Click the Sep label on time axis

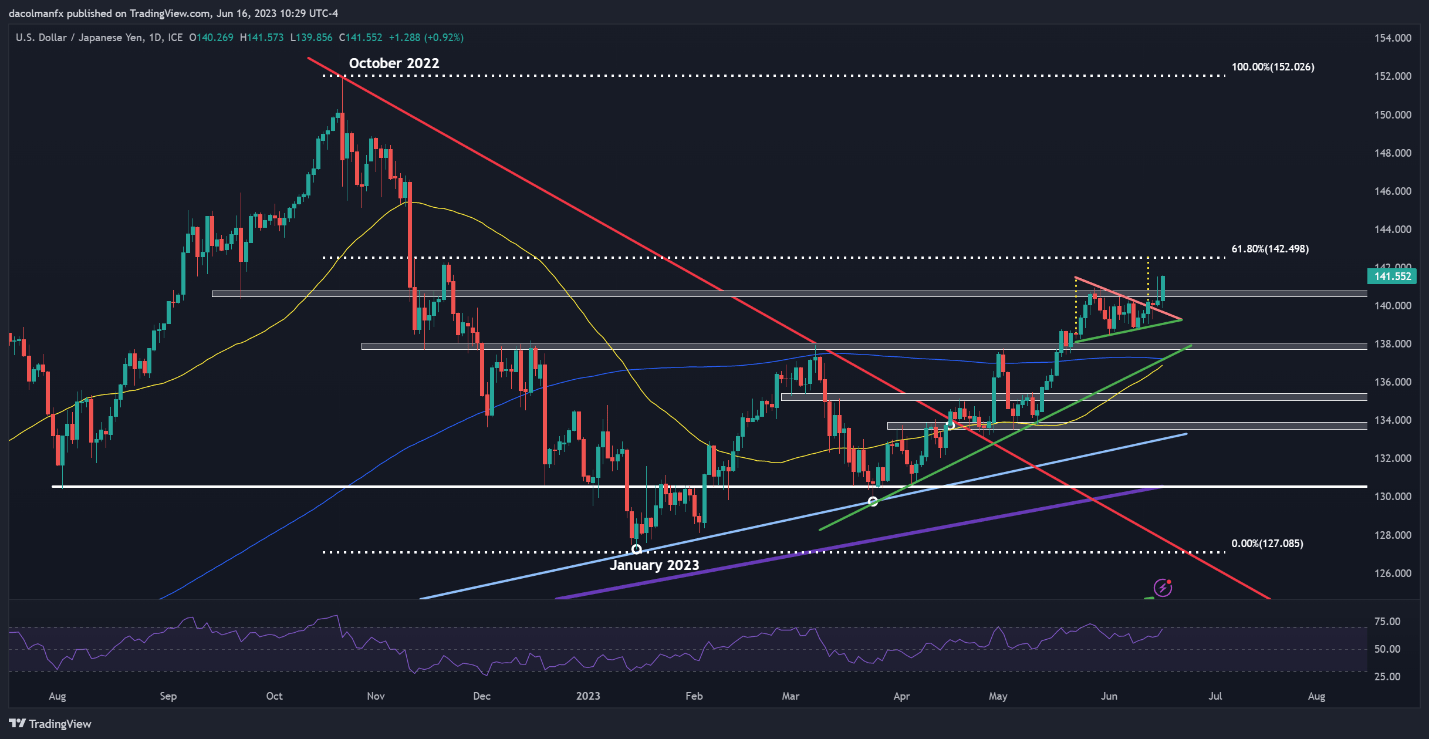tap(168, 695)
